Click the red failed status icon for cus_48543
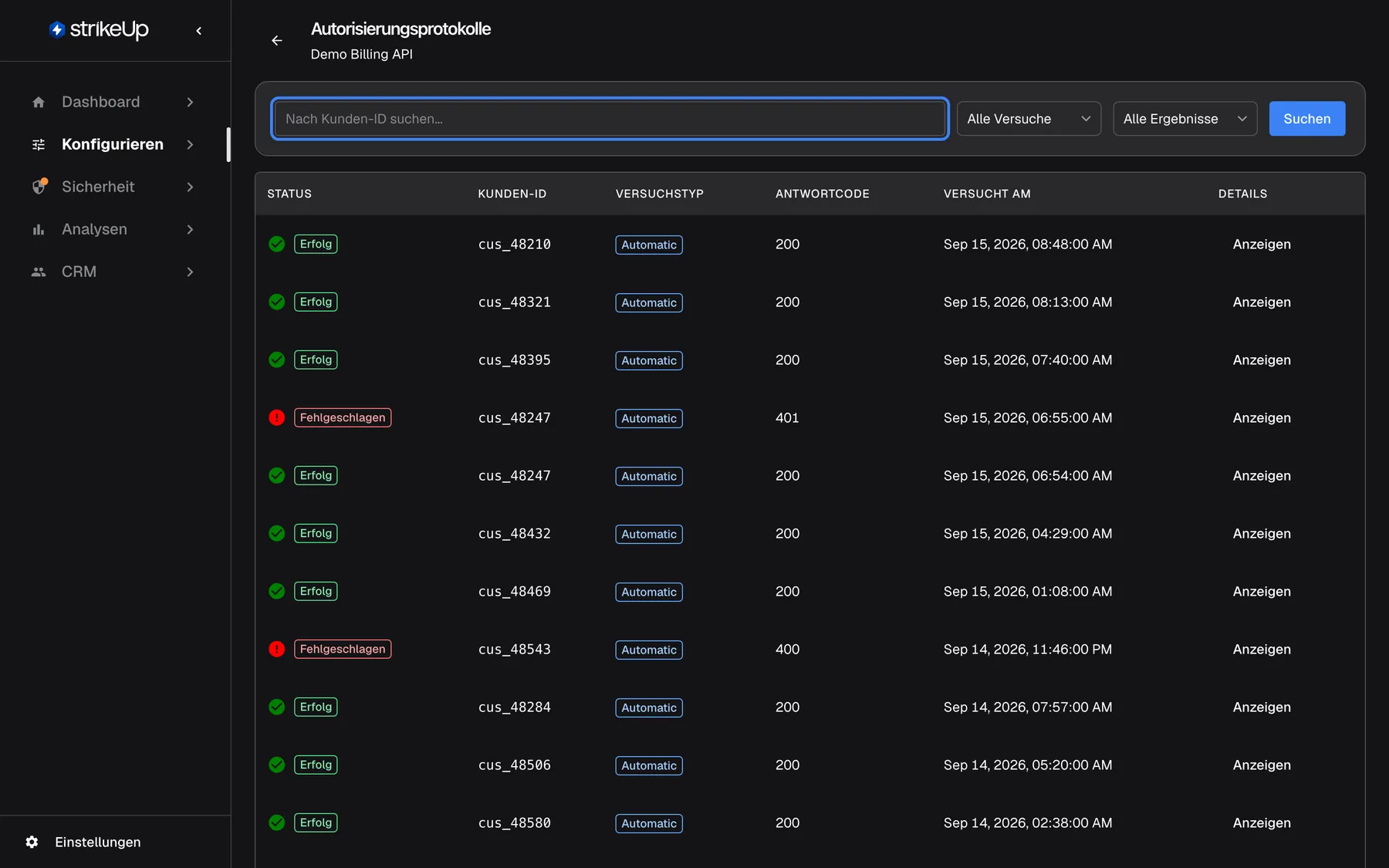The height and width of the screenshot is (868, 1389). (x=277, y=649)
